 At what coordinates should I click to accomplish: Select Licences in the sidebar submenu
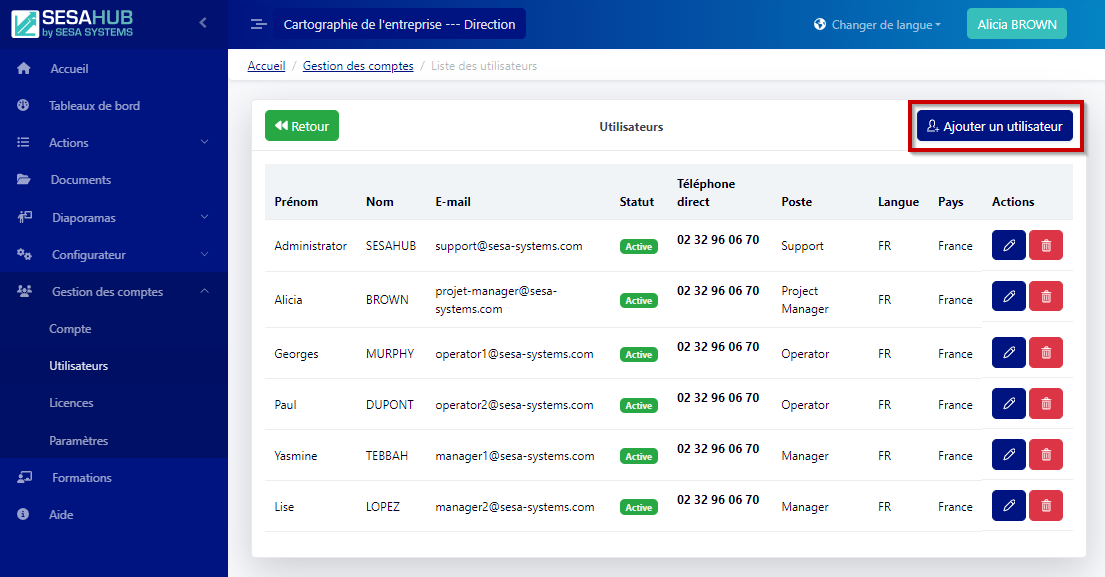click(71, 403)
